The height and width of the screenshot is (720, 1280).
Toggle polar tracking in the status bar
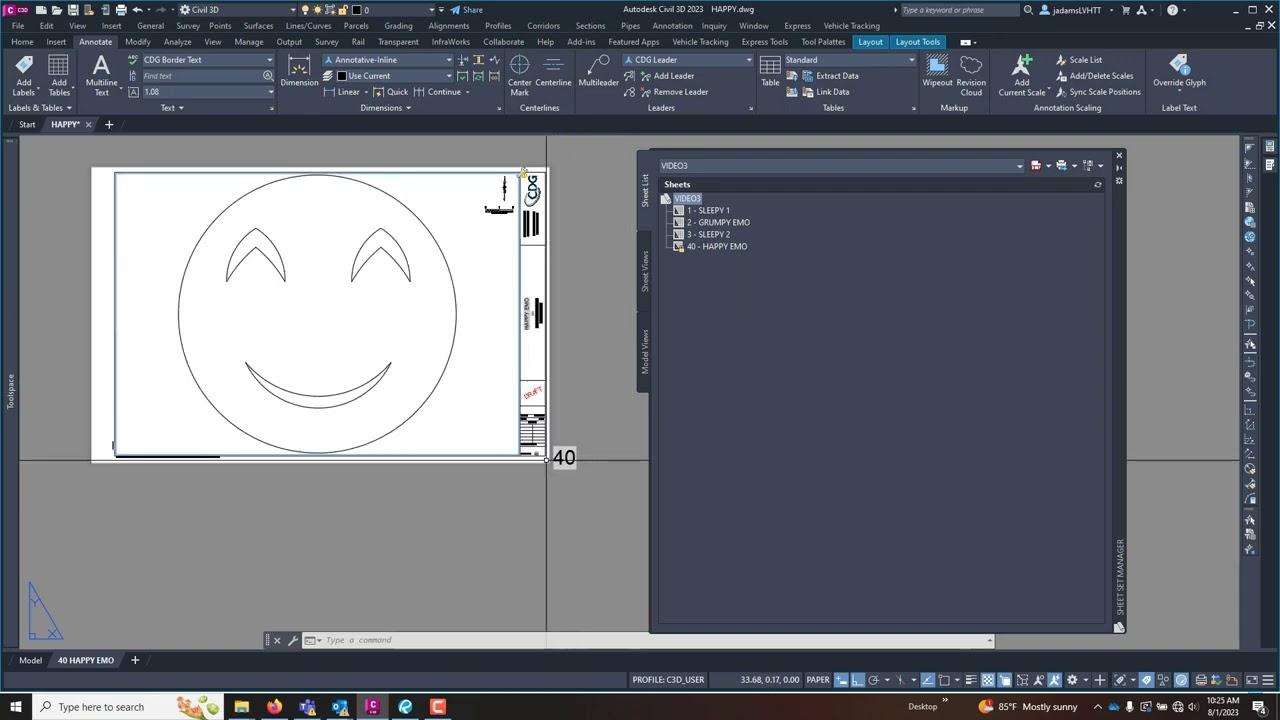[874, 680]
